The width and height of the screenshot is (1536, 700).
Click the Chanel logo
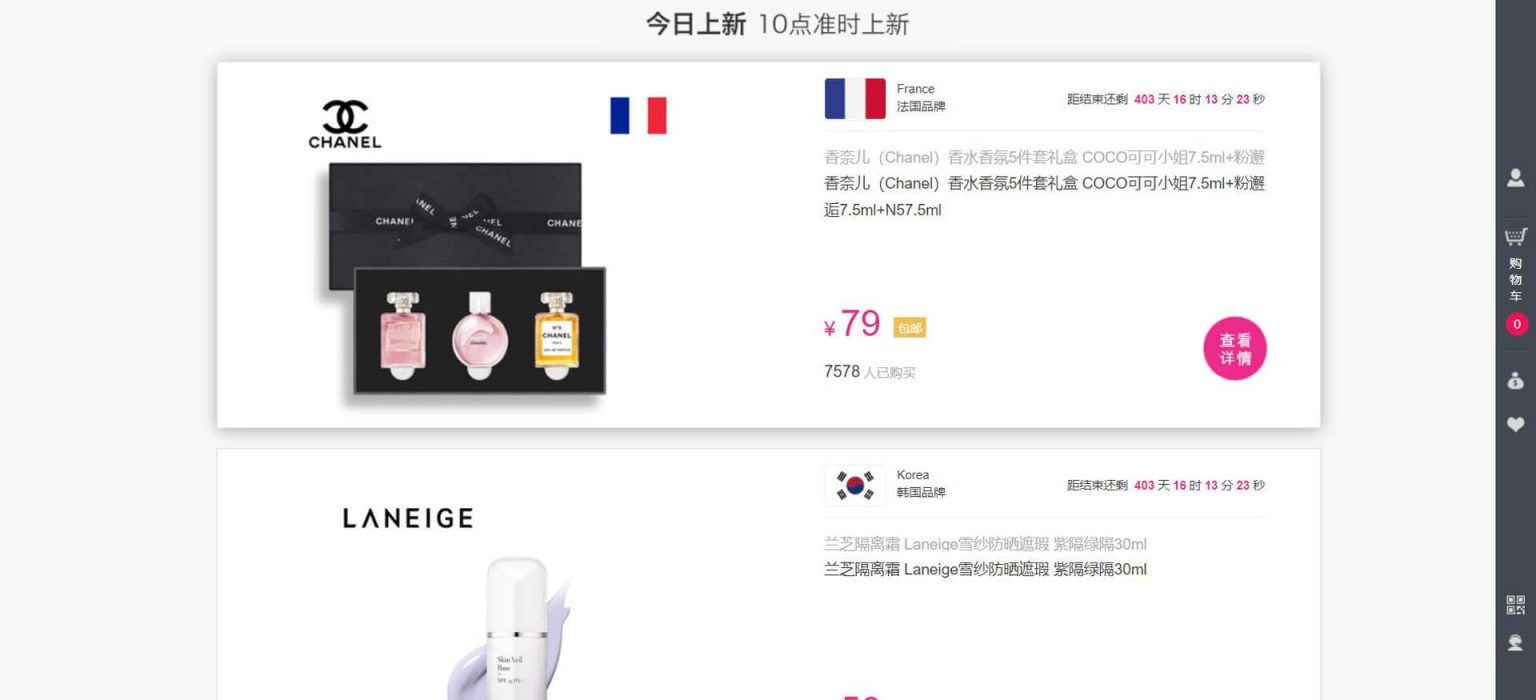coord(345,124)
